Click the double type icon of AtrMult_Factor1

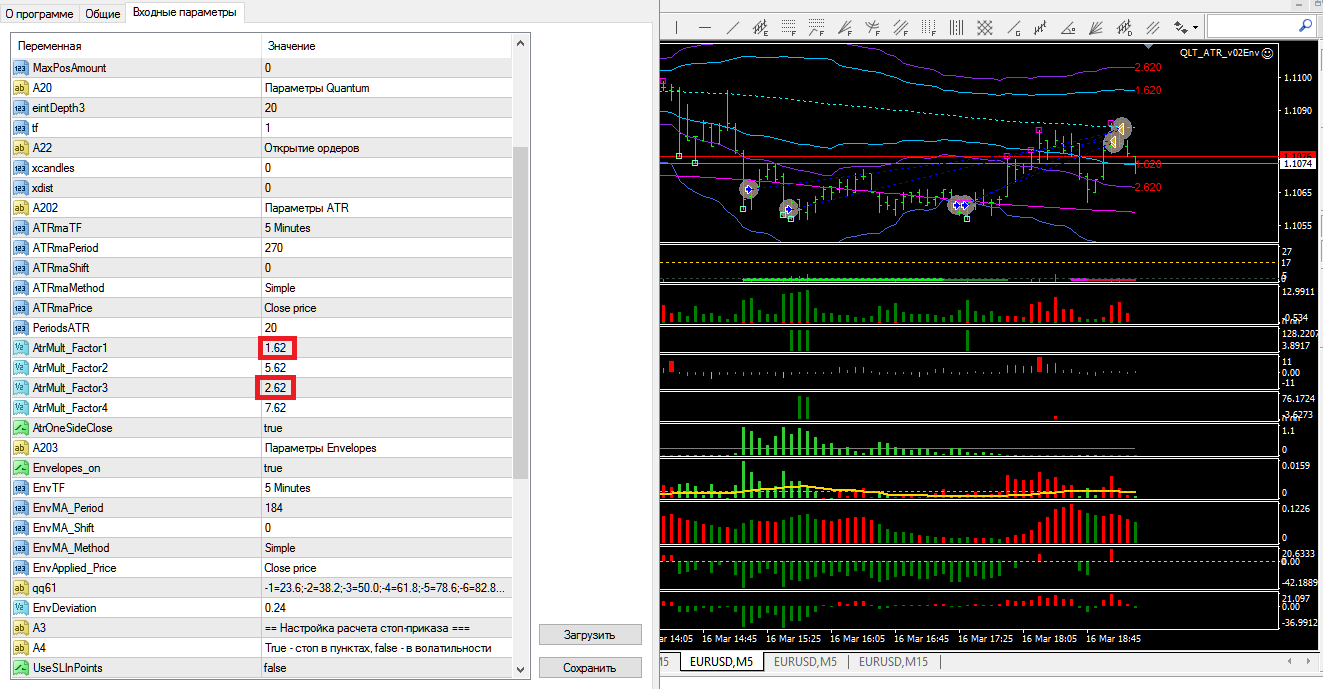(20, 348)
